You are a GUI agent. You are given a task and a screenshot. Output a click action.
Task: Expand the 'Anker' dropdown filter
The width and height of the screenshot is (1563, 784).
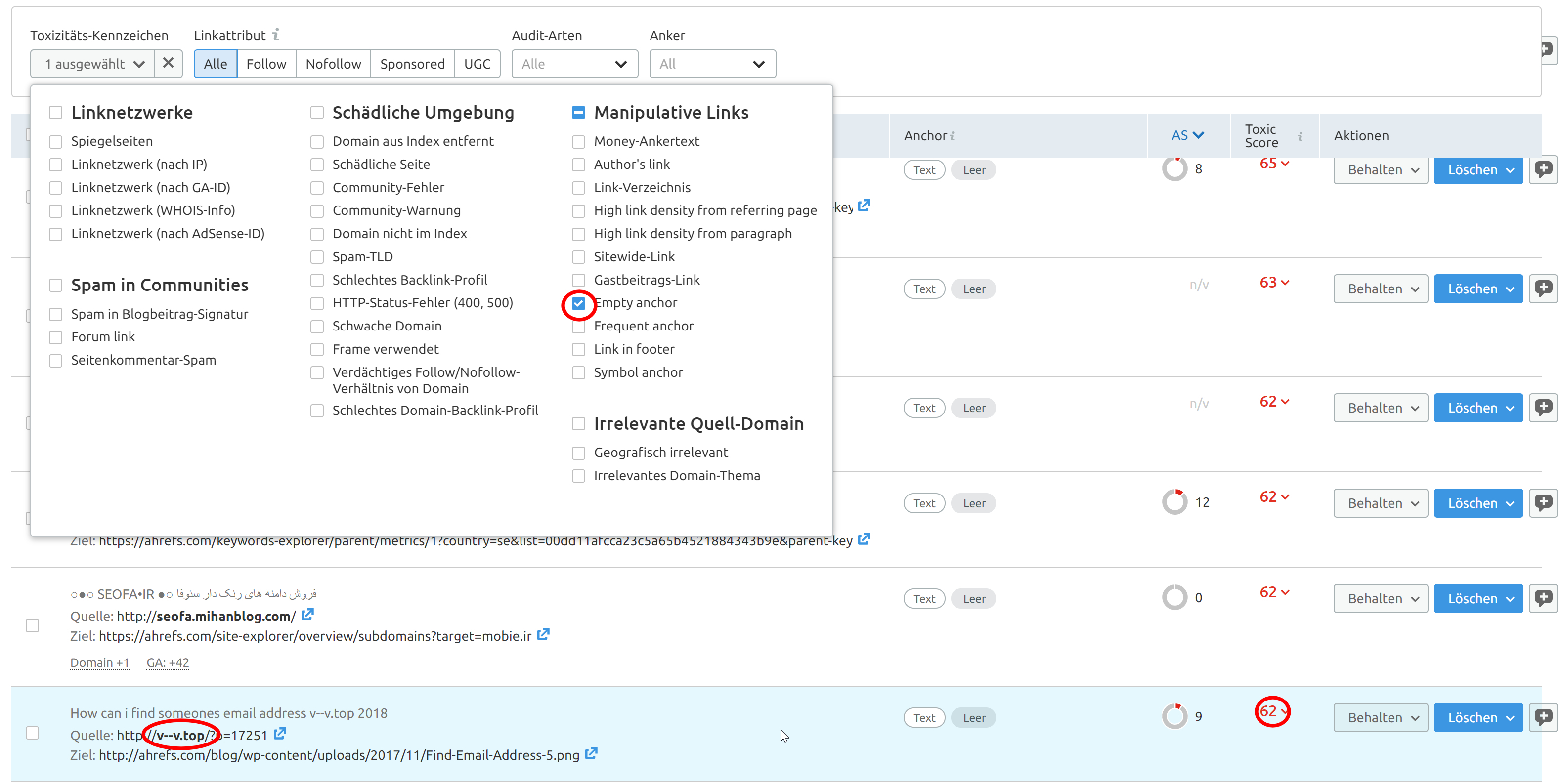710,63
